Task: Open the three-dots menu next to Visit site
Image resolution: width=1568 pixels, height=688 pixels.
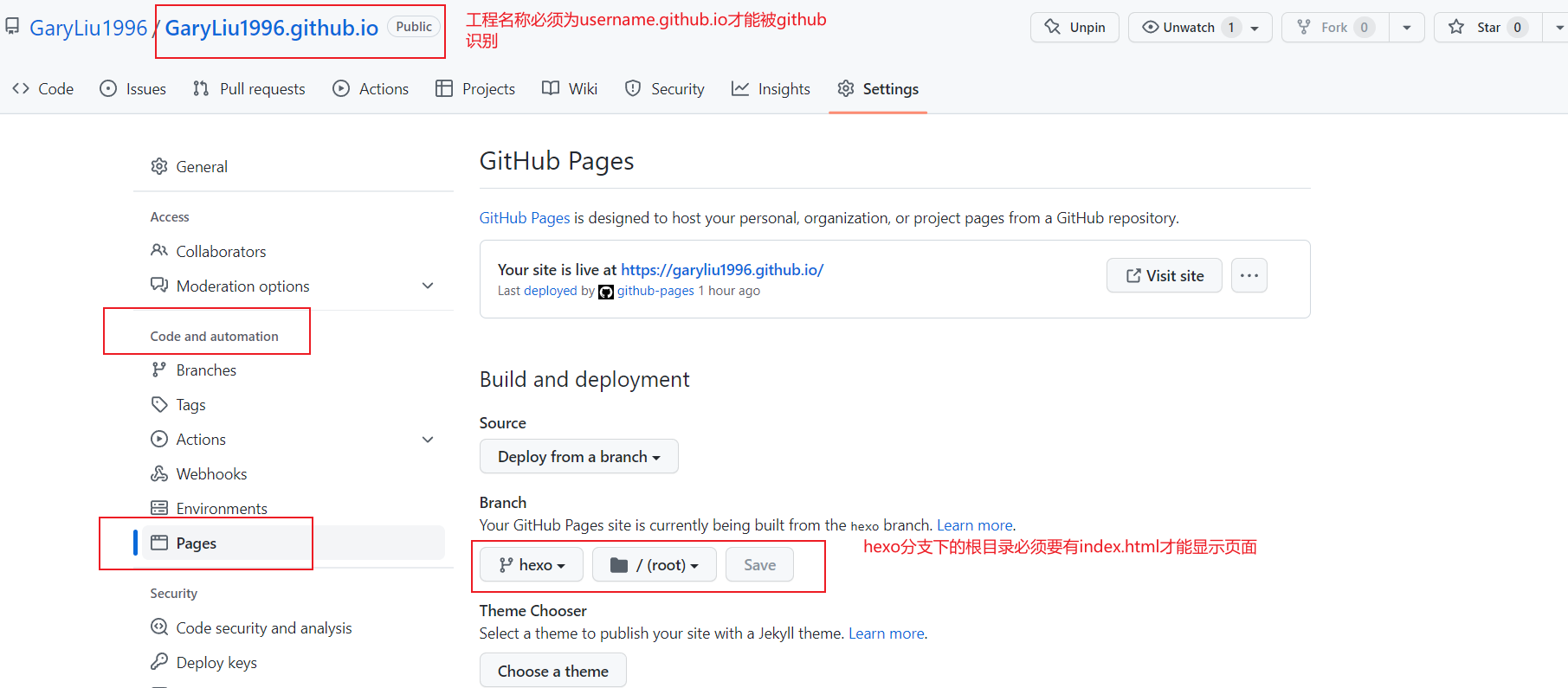Action: pos(1249,275)
